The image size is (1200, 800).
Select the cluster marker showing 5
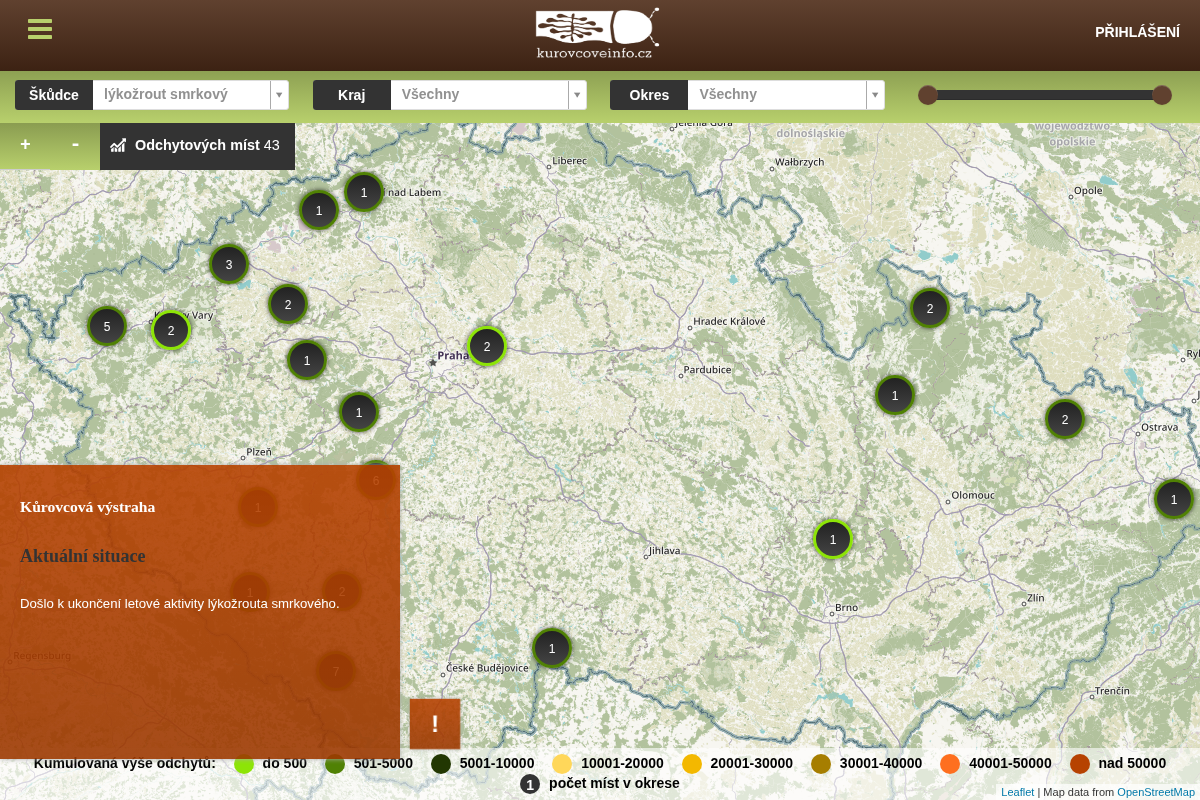pyautogui.click(x=107, y=326)
